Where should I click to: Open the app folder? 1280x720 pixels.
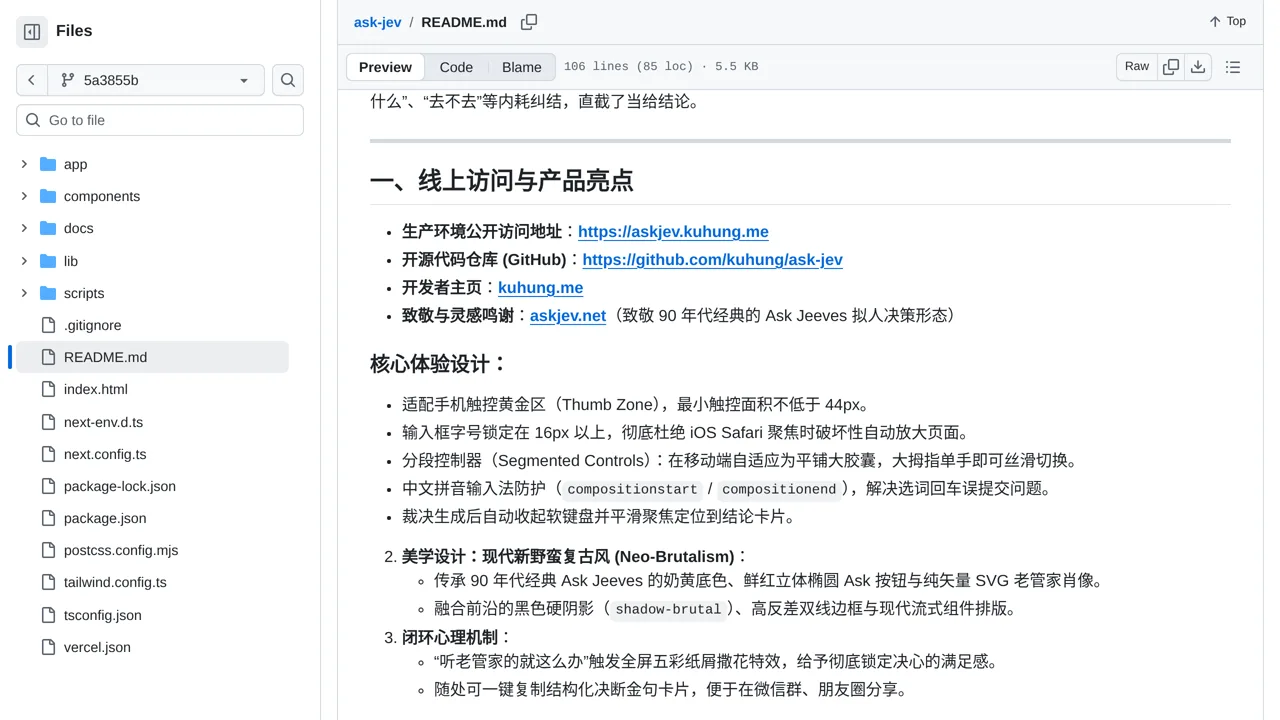tap(75, 164)
